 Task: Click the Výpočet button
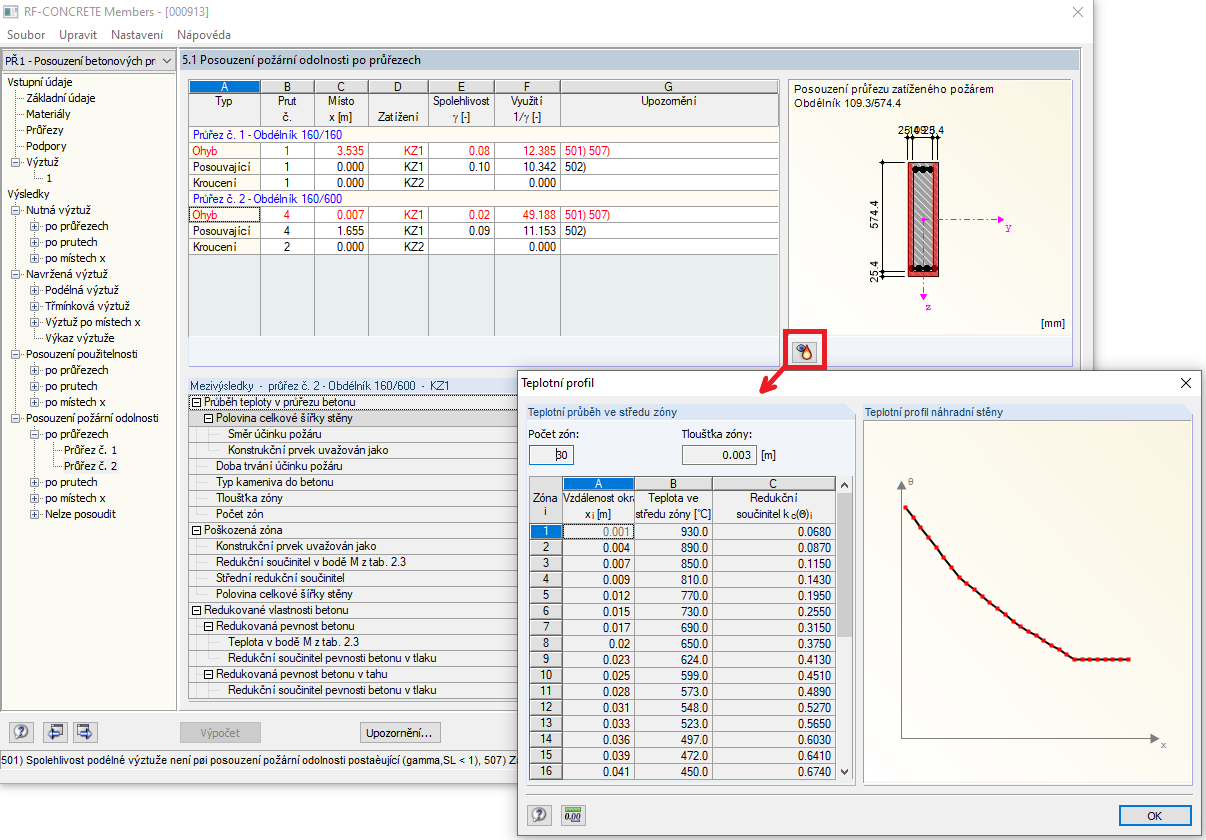(x=222, y=733)
